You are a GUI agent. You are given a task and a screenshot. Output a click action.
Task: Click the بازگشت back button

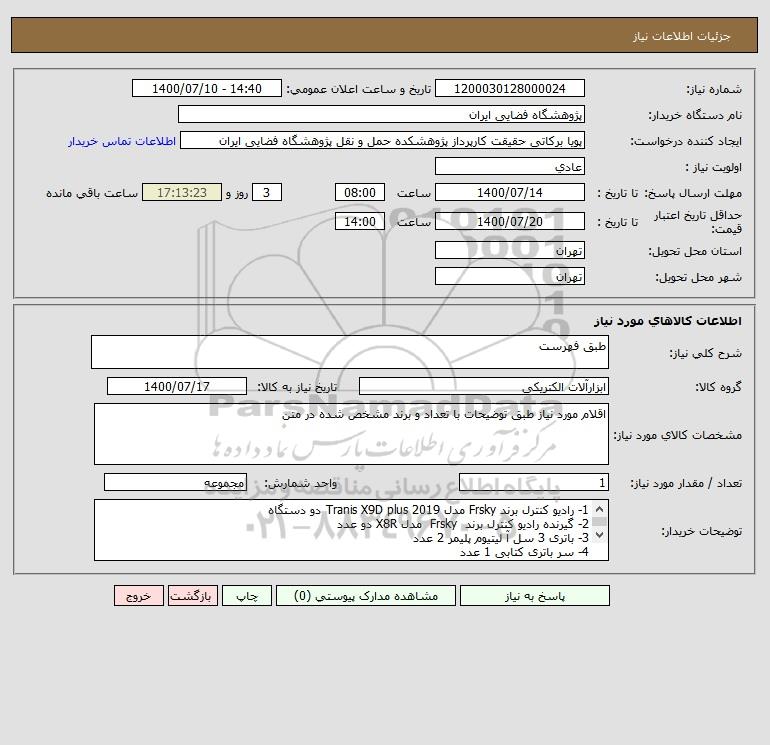click(192, 596)
